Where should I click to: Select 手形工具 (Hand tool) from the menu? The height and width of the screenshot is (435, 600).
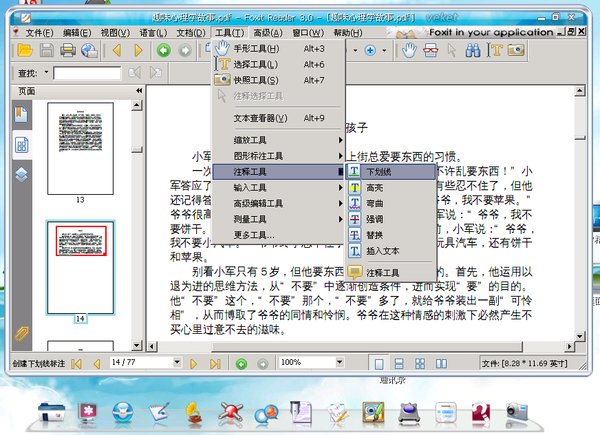pyautogui.click(x=256, y=48)
